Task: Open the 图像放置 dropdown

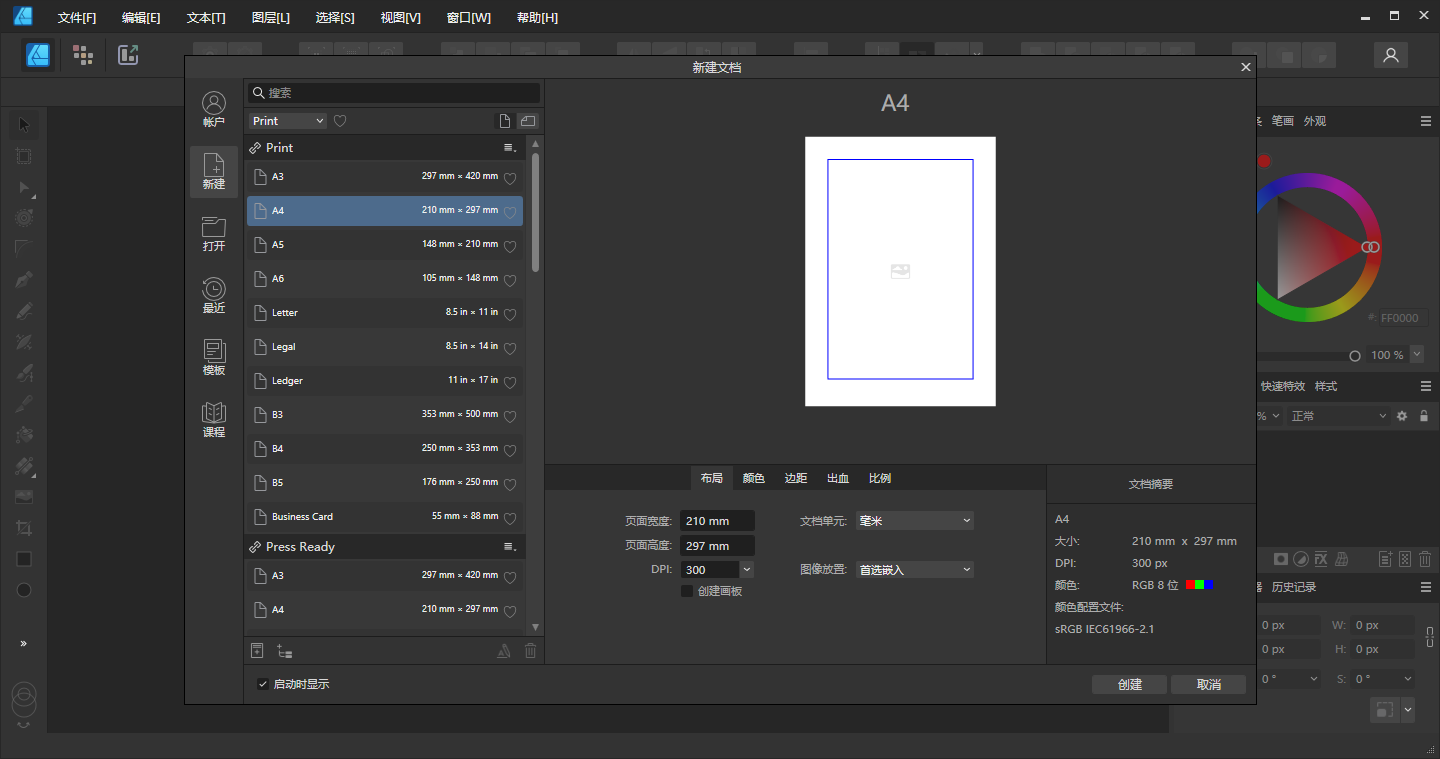Action: (914, 570)
